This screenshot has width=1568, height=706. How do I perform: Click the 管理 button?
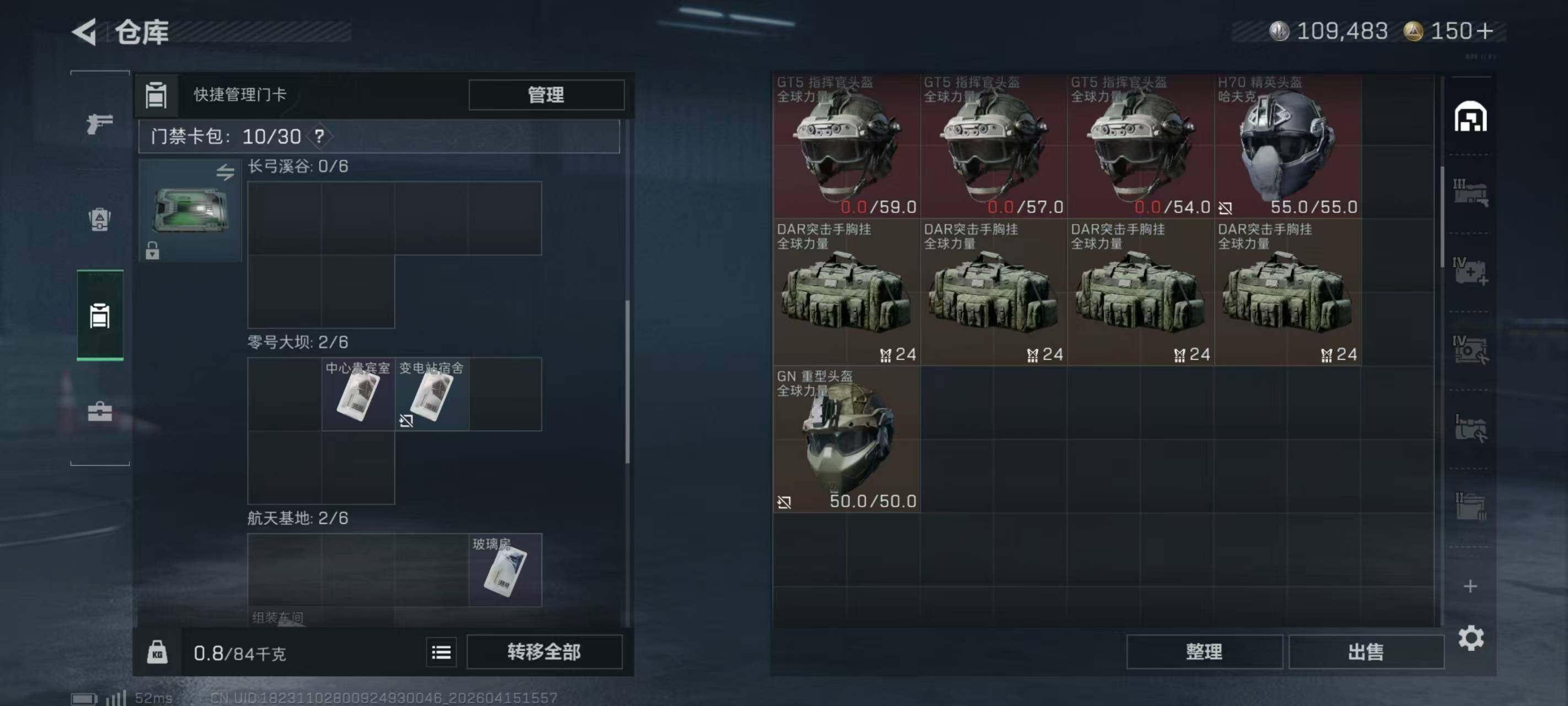click(546, 94)
